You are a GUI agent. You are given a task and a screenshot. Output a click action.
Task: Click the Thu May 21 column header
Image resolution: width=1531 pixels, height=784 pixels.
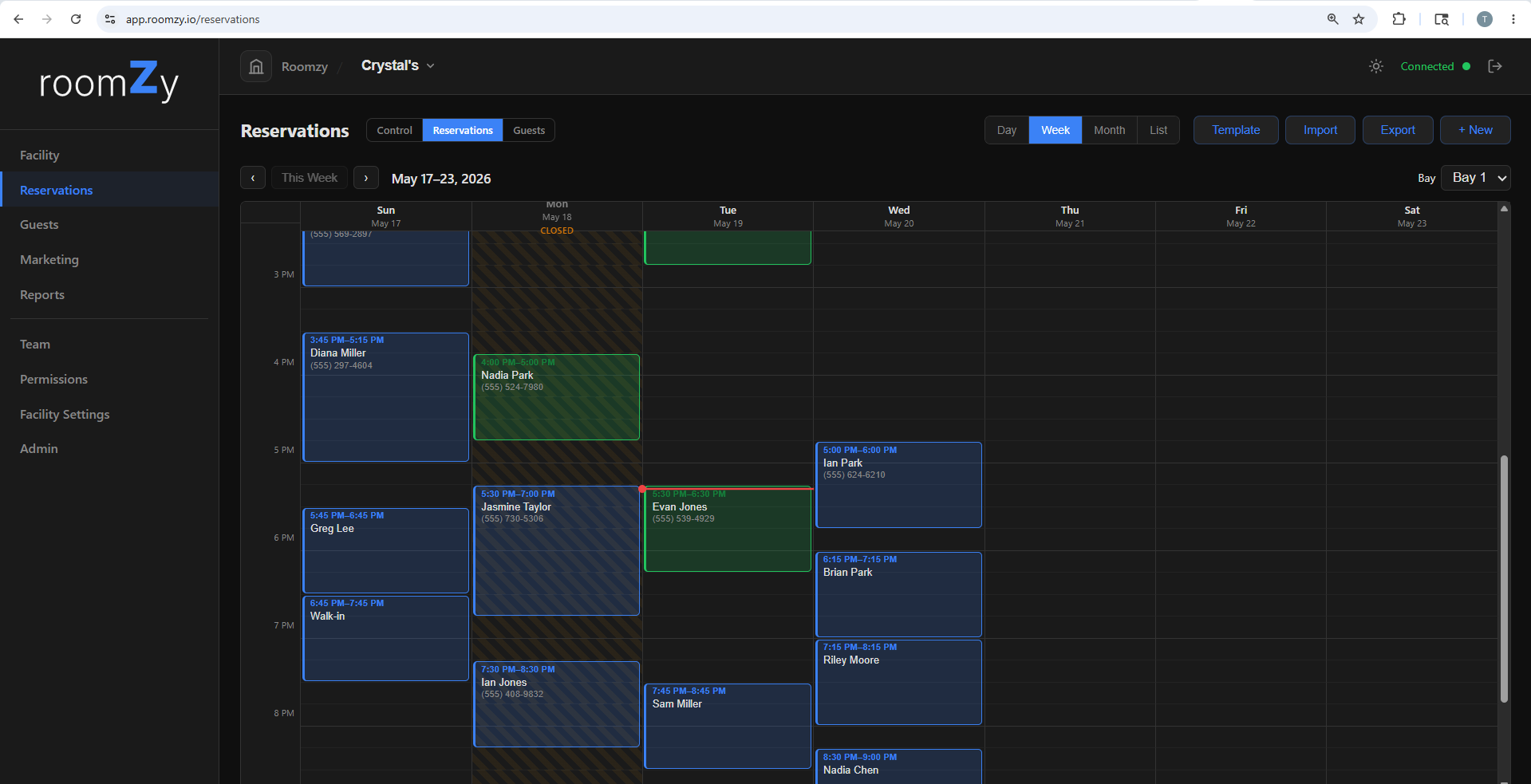(1070, 216)
